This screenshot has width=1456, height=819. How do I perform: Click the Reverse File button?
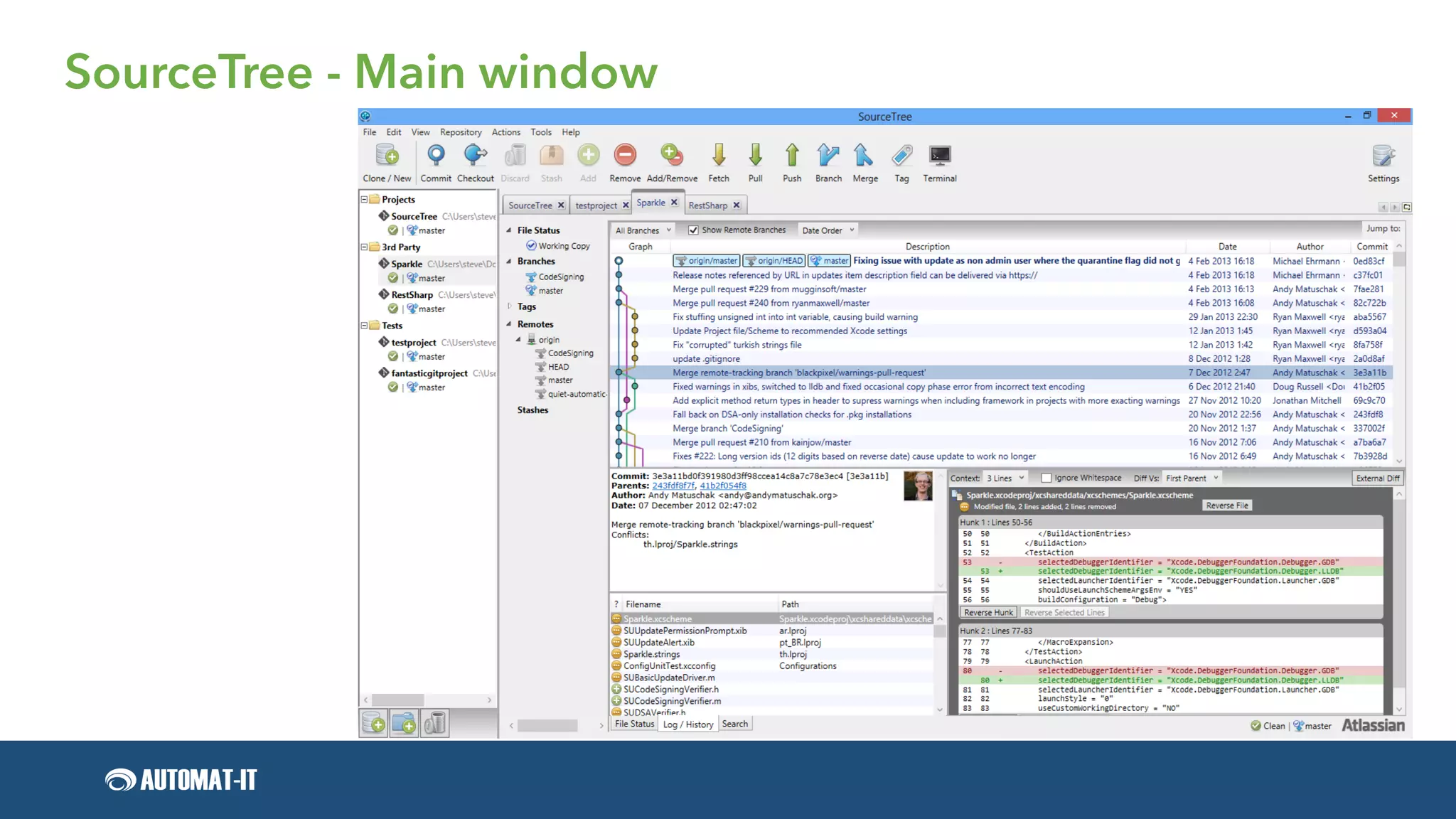pyautogui.click(x=1227, y=505)
